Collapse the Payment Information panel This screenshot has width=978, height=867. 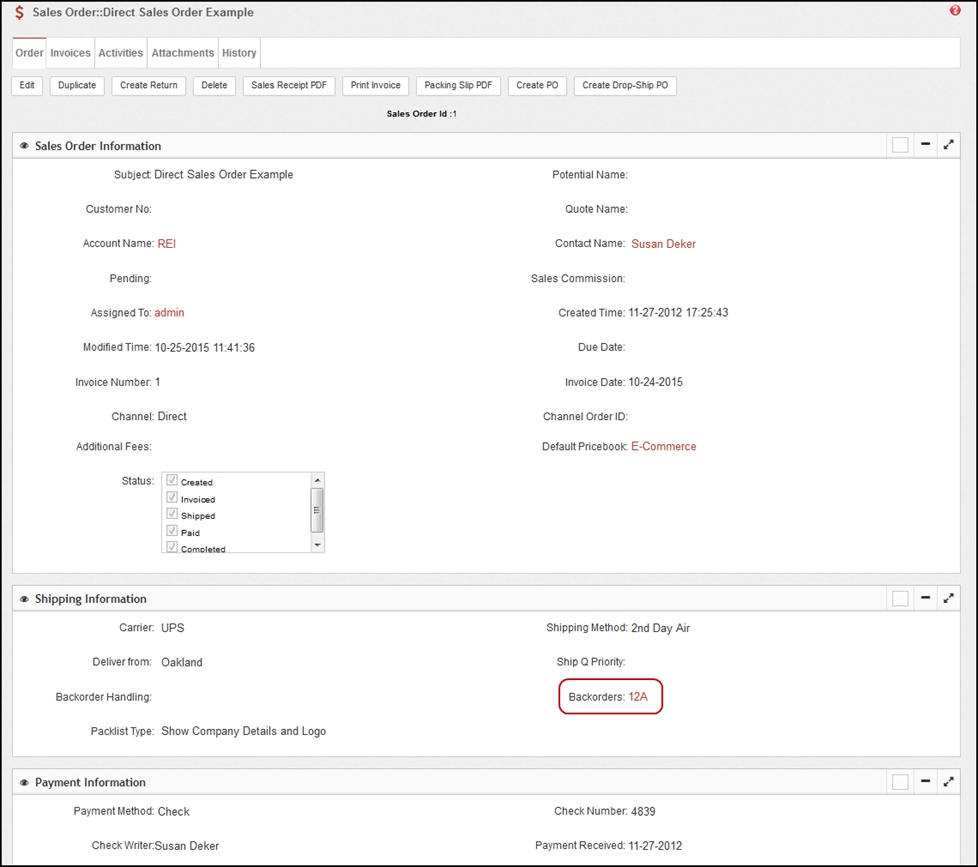[926, 781]
